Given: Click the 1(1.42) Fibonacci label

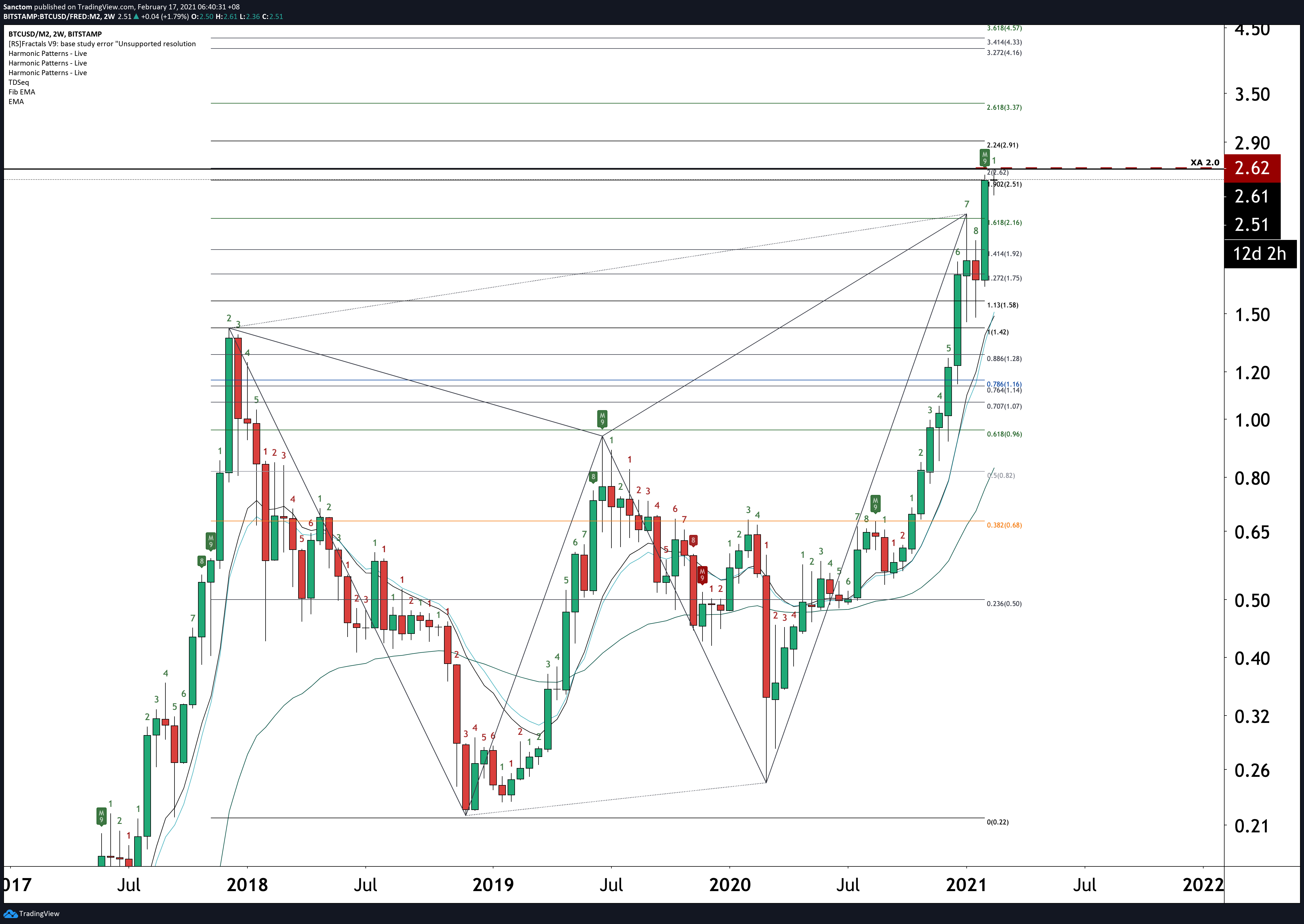Looking at the screenshot, I should 997,332.
